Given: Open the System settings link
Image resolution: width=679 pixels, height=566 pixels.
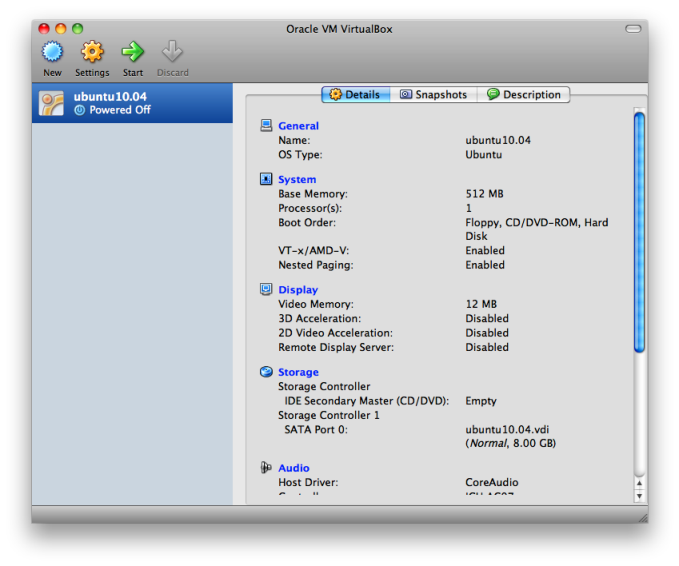Looking at the screenshot, I should click(297, 179).
